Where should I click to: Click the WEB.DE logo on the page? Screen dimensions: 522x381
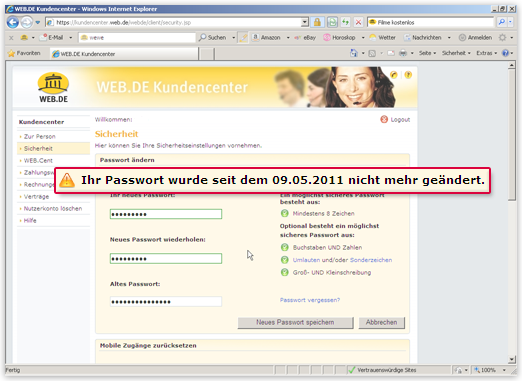point(53,88)
